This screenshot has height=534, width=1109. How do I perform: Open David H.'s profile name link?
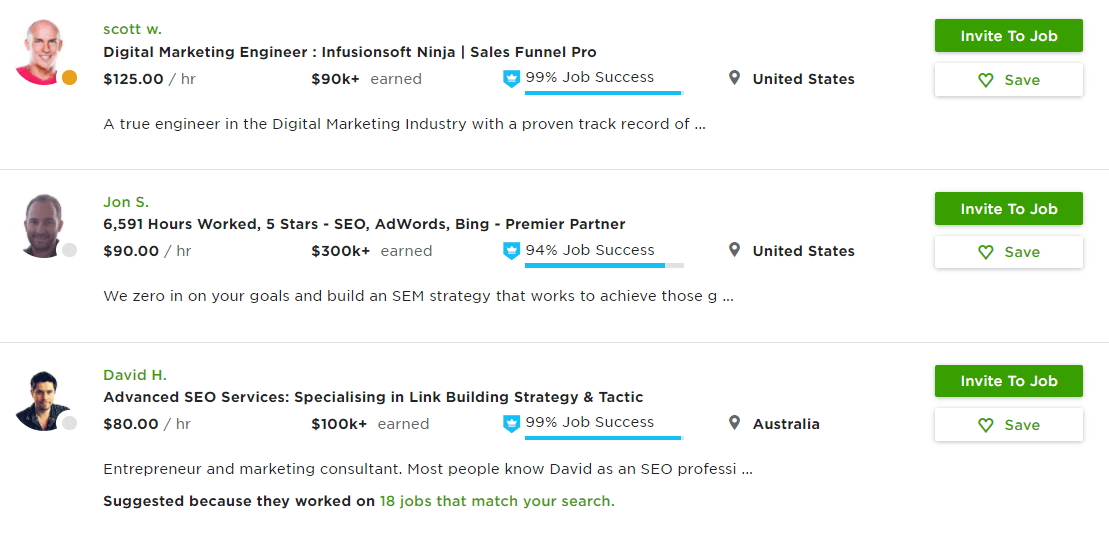(x=135, y=375)
